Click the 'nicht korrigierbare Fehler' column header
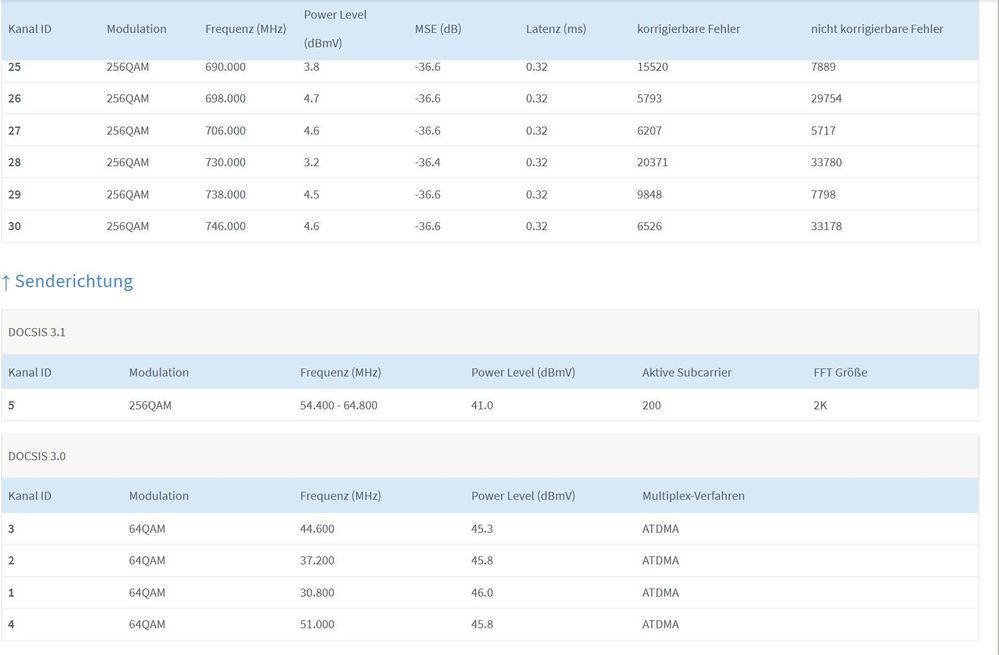Image resolution: width=999 pixels, height=655 pixels. point(877,29)
